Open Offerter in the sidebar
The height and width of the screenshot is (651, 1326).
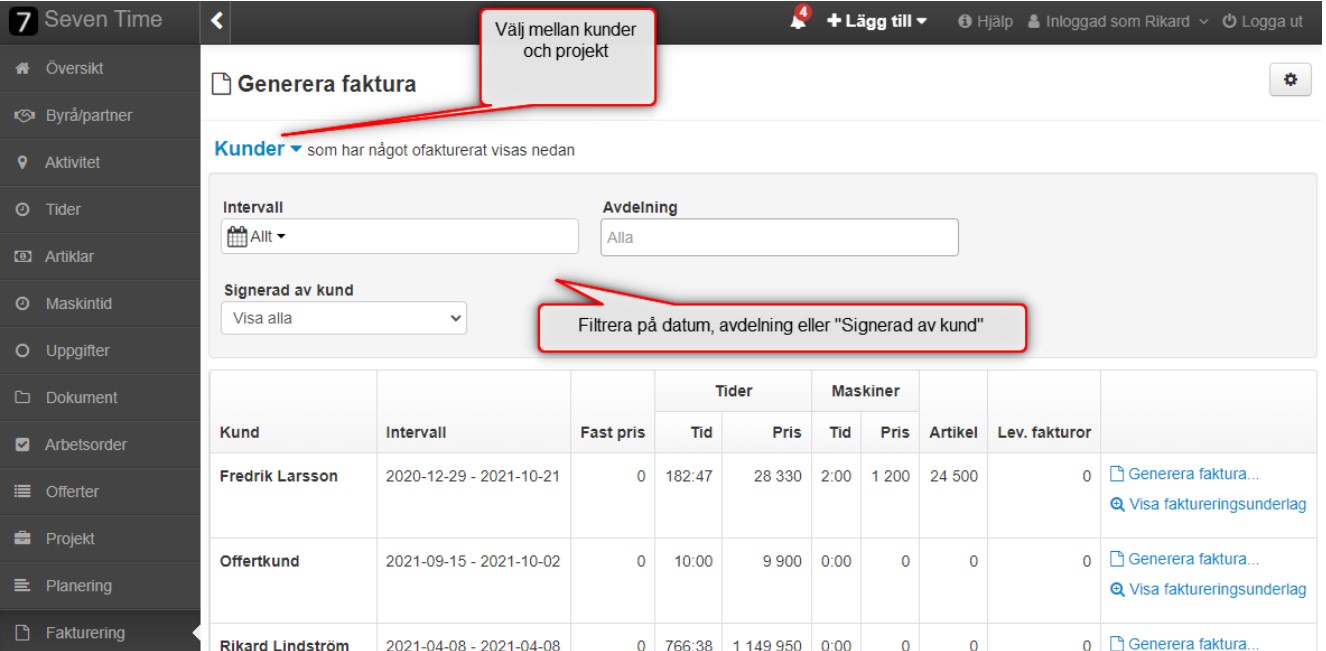[x=72, y=492]
